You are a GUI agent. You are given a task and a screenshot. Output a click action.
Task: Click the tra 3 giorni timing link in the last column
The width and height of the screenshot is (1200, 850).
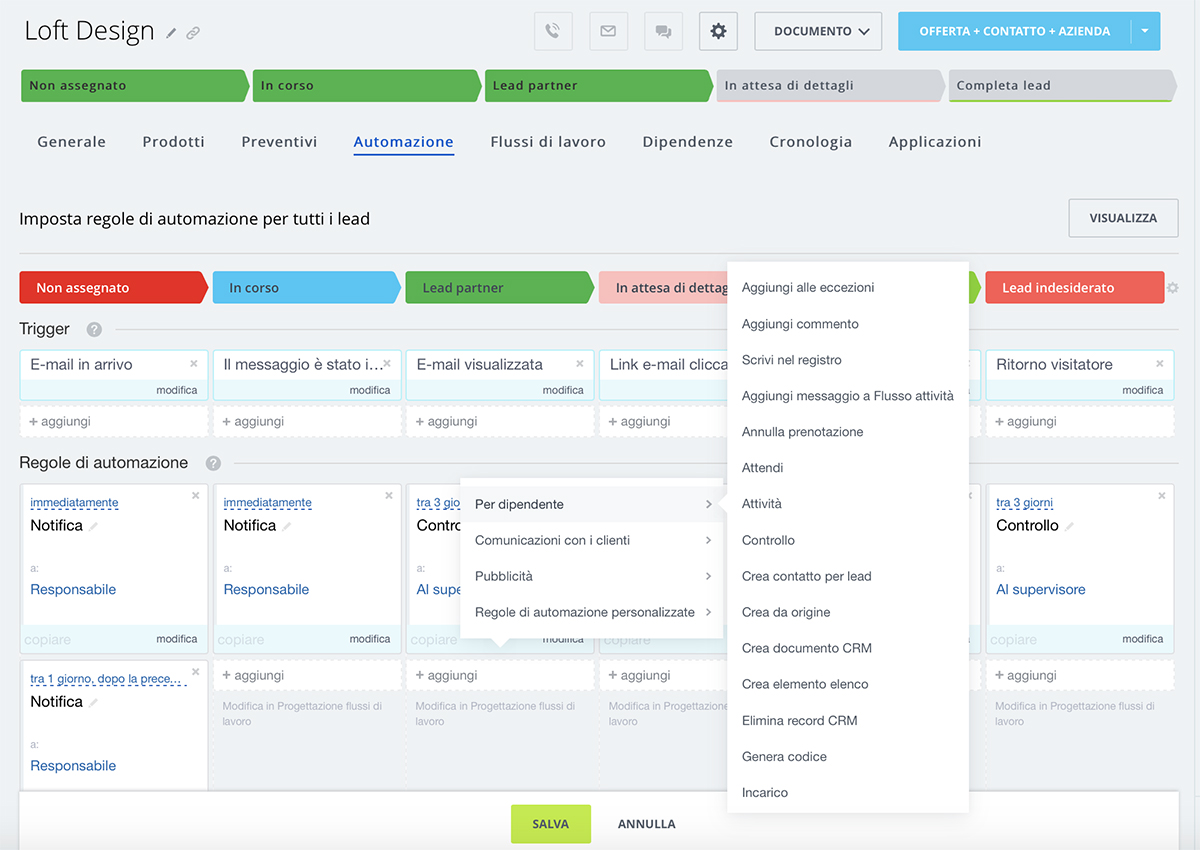[1024, 503]
